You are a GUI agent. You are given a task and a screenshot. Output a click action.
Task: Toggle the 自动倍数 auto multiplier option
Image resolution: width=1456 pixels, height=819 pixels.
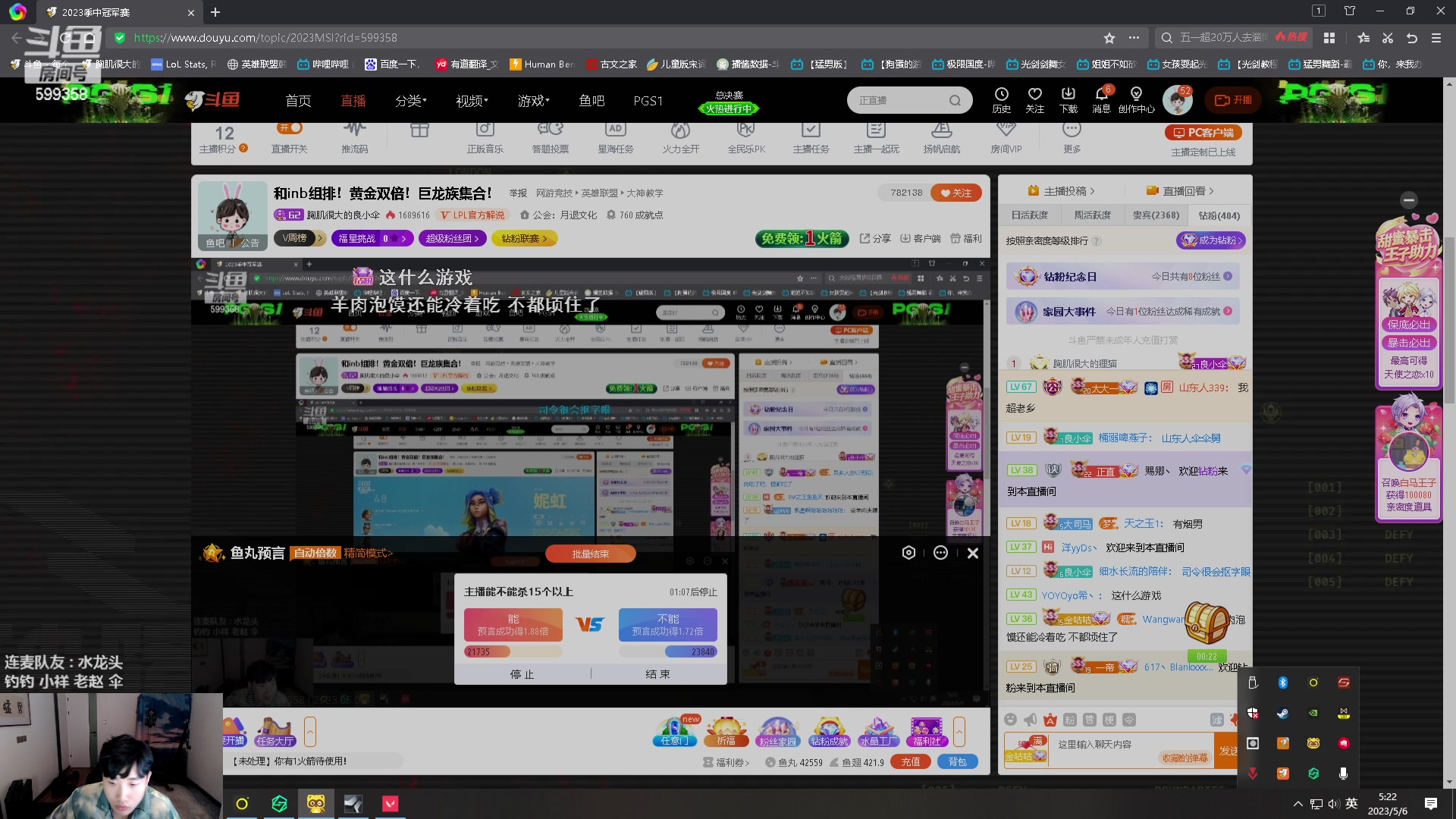(x=315, y=553)
